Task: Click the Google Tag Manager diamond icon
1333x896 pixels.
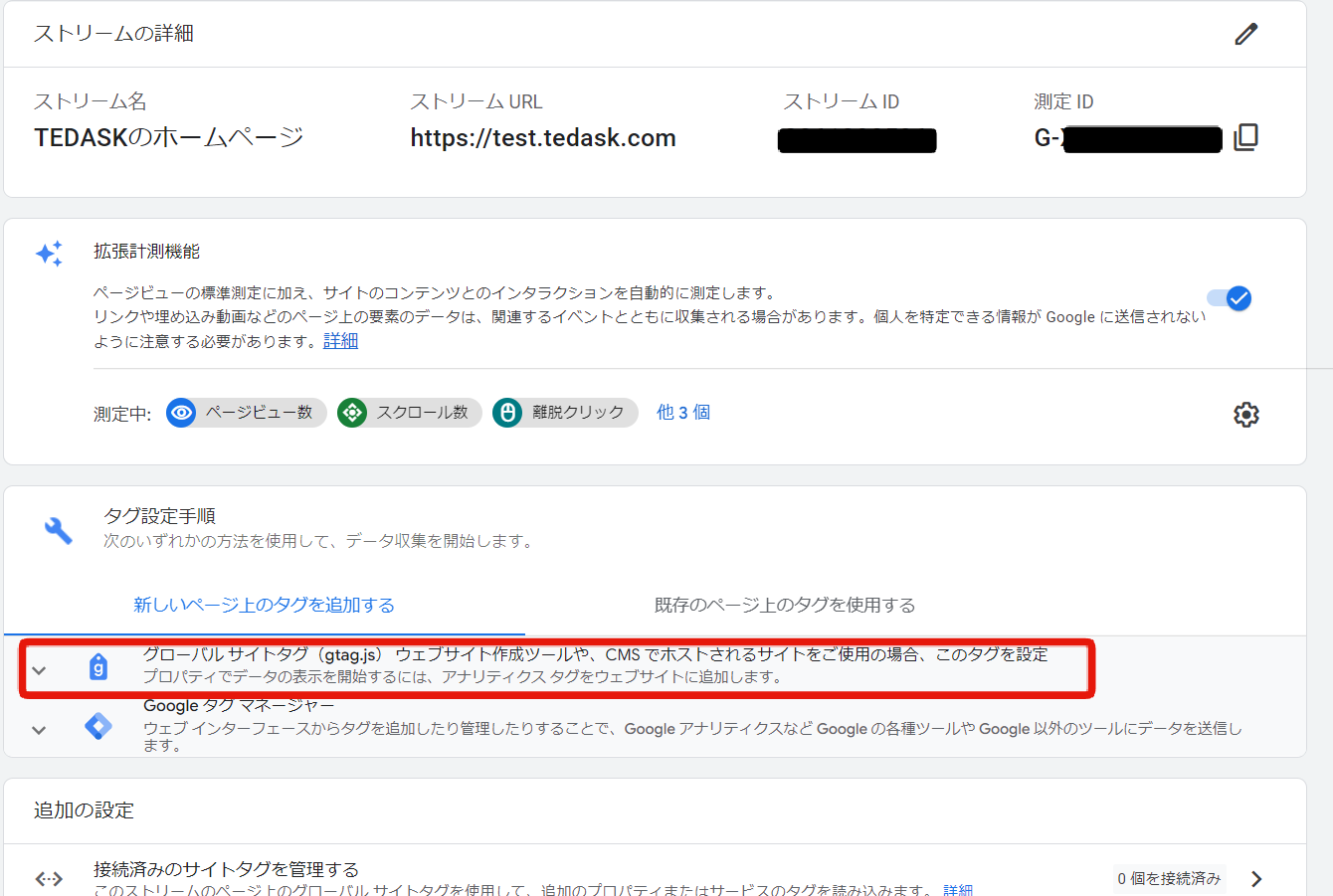Action: [98, 727]
